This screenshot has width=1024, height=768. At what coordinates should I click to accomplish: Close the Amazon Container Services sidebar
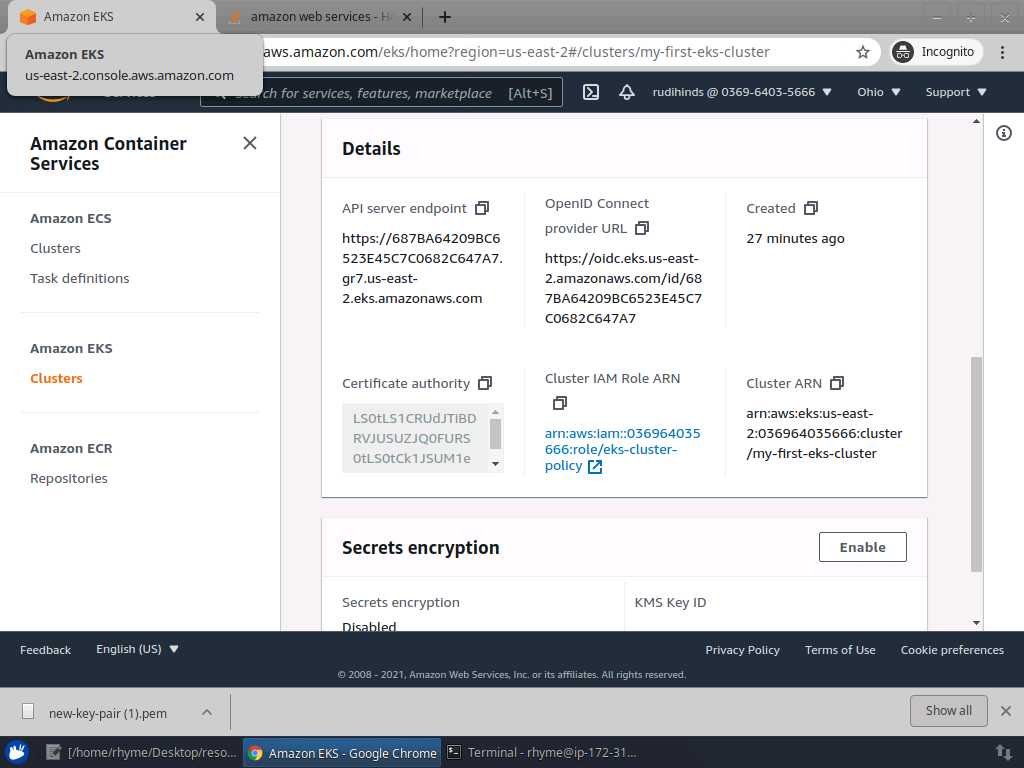point(249,143)
